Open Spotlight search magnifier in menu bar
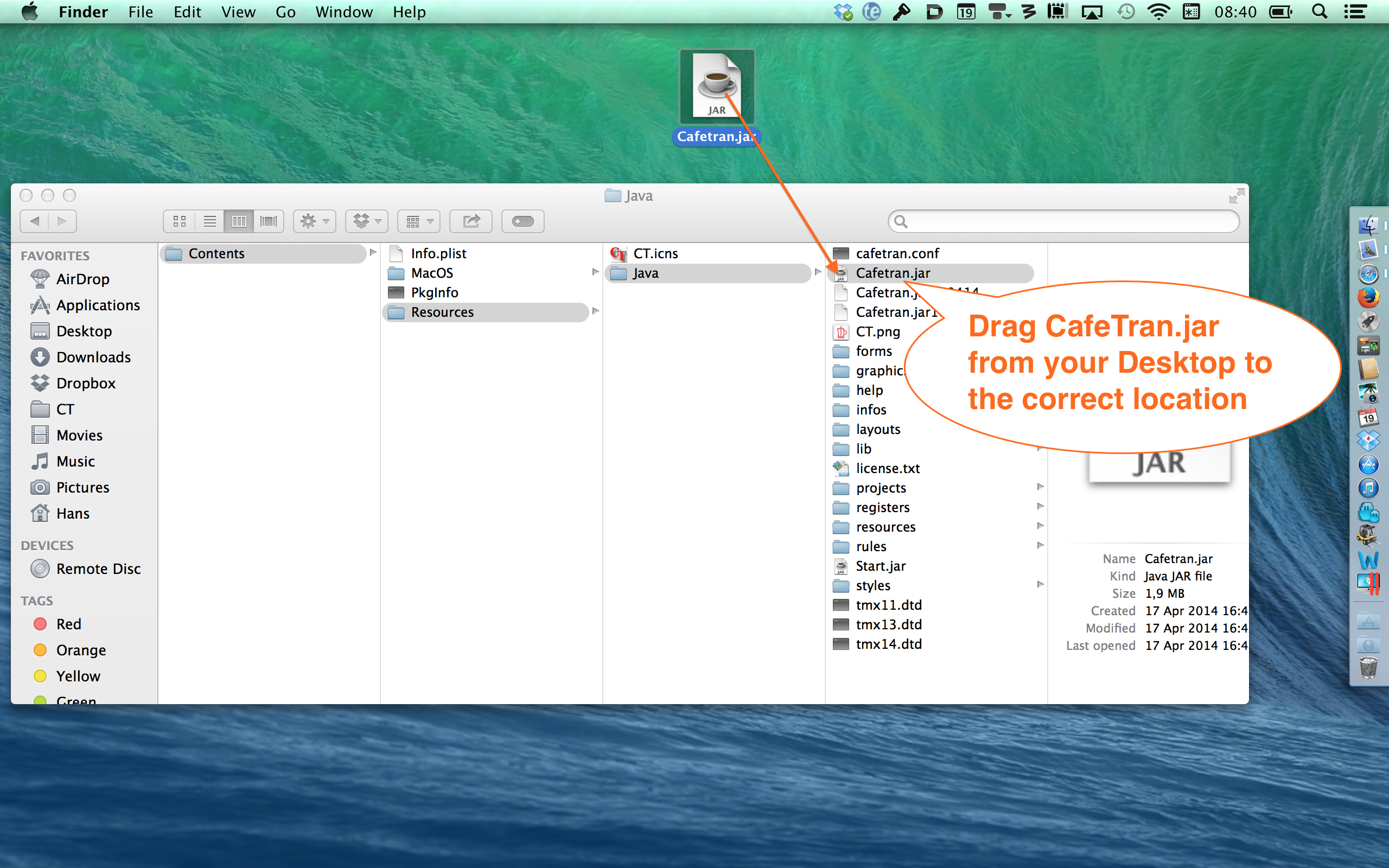1389x868 pixels. (1320, 12)
